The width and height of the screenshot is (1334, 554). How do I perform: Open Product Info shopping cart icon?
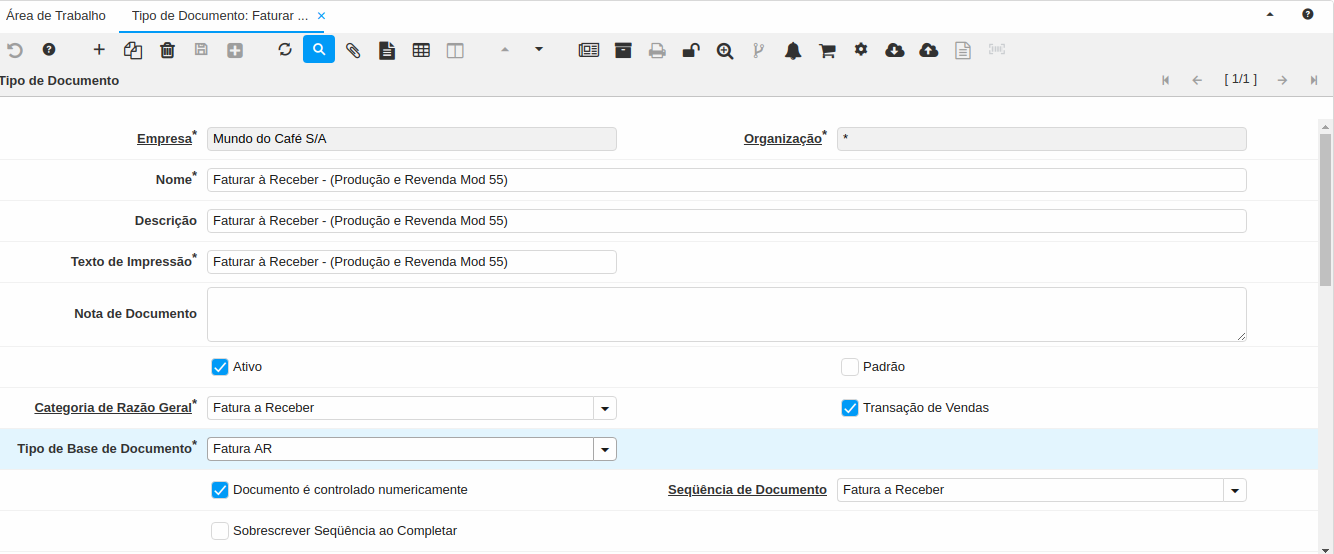[x=827, y=49]
